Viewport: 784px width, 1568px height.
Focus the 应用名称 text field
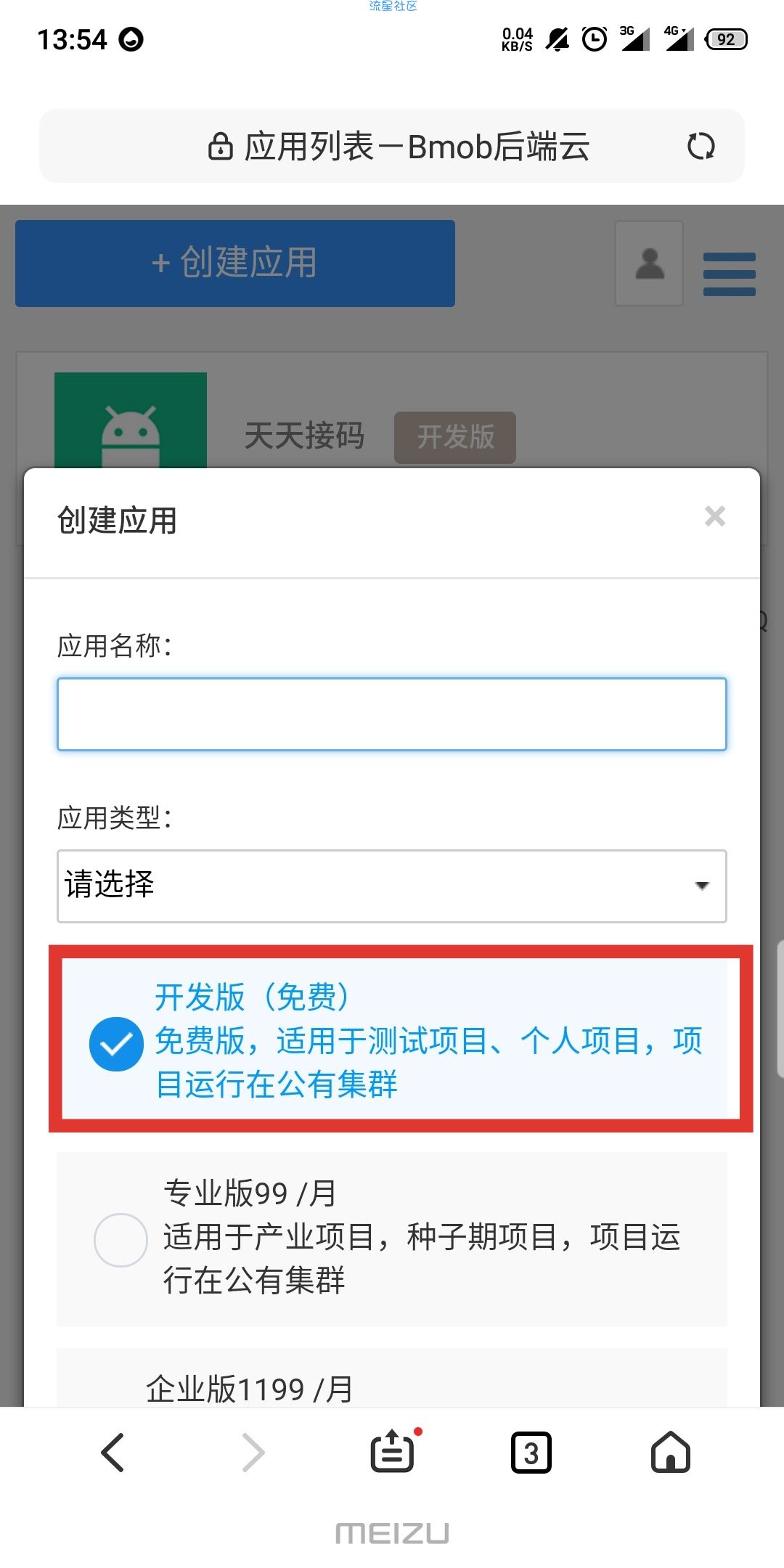[x=392, y=714]
